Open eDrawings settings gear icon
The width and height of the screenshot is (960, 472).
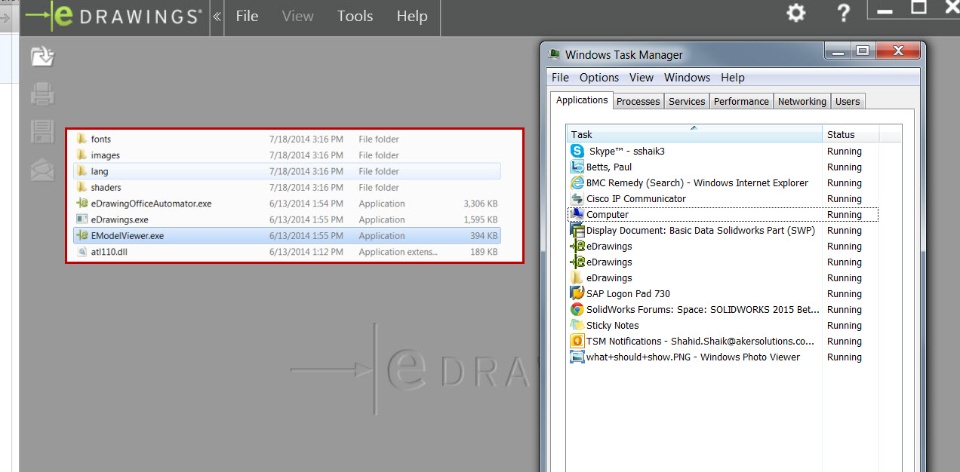796,13
